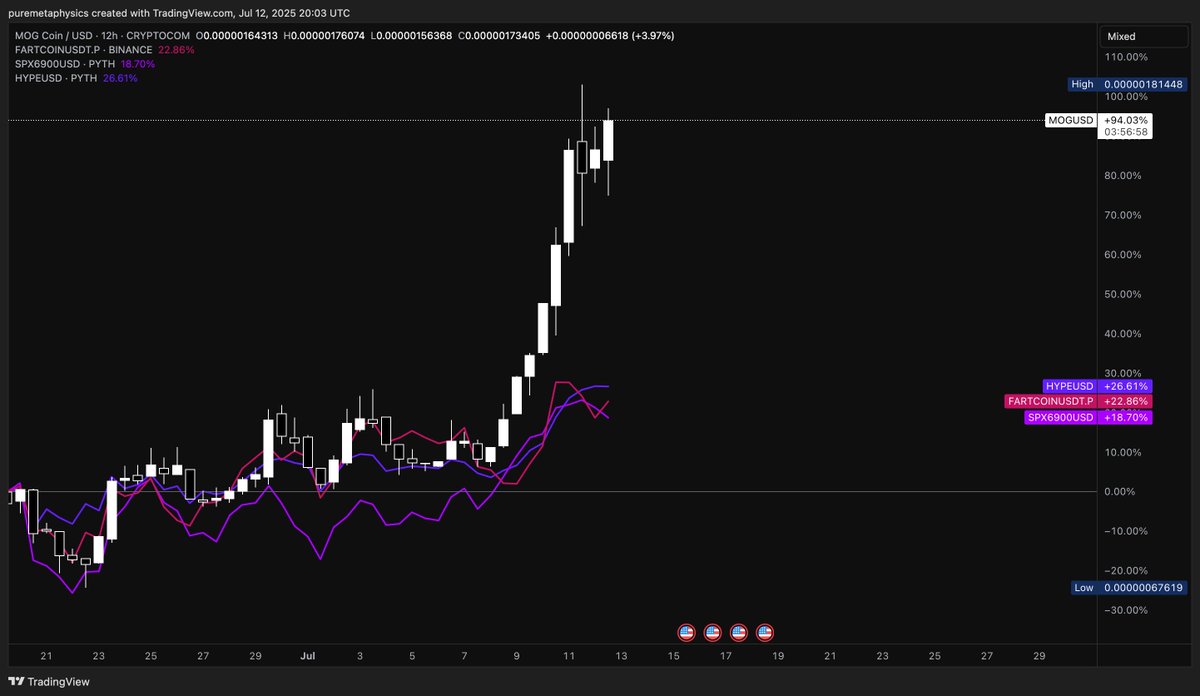Click the SPX6900USD +18.70% scale label
Image resolution: width=1200 pixels, height=696 pixels.
(1089, 417)
